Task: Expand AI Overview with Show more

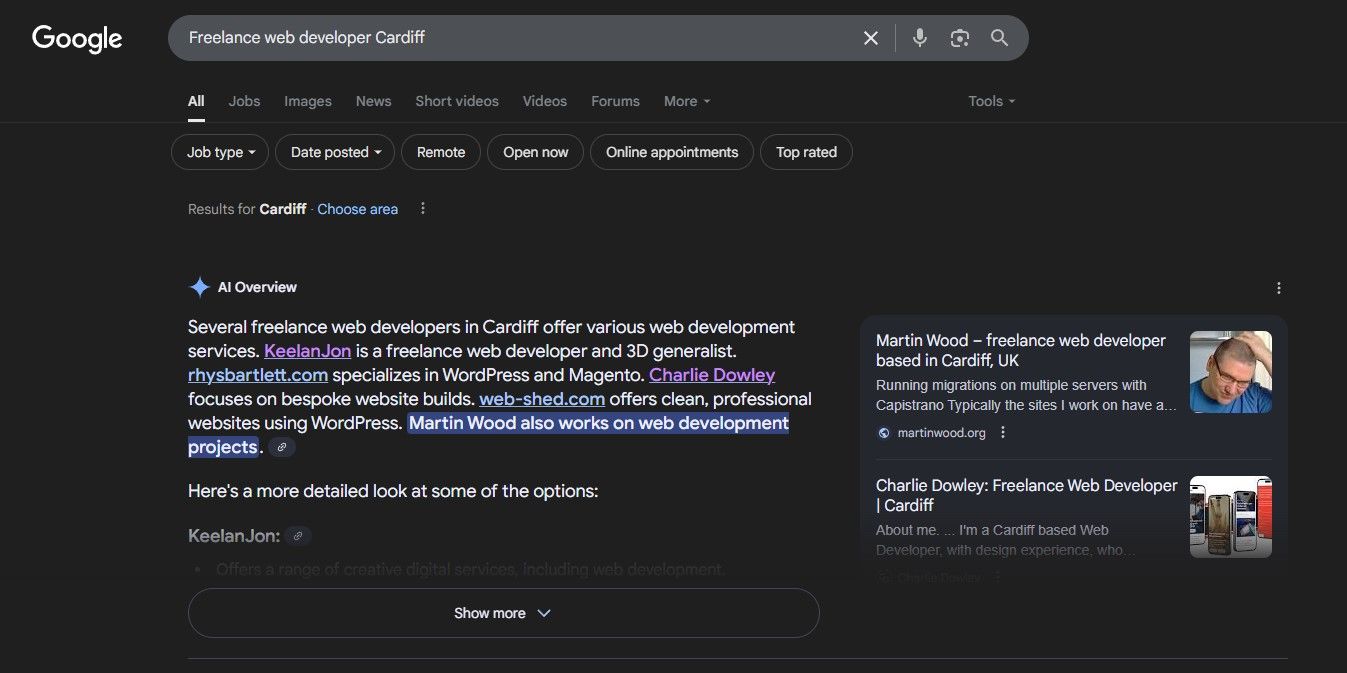Action: pyautogui.click(x=503, y=613)
